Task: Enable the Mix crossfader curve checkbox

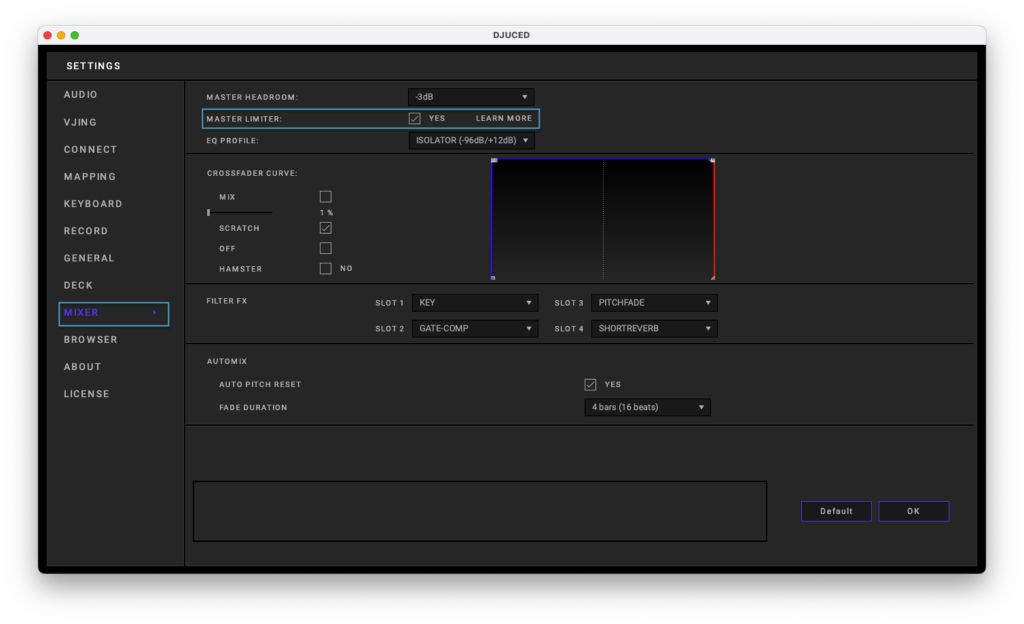Action: (x=325, y=197)
